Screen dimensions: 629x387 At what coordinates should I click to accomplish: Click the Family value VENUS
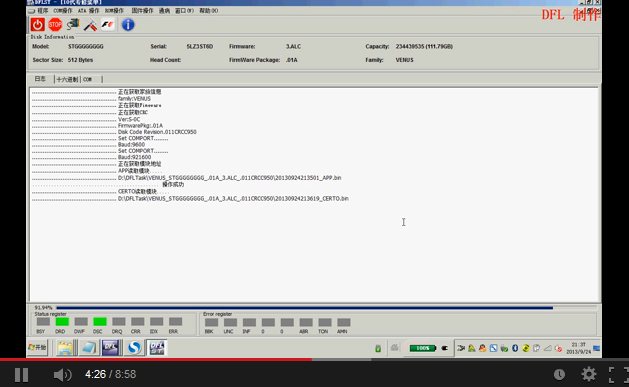pyautogui.click(x=404, y=60)
